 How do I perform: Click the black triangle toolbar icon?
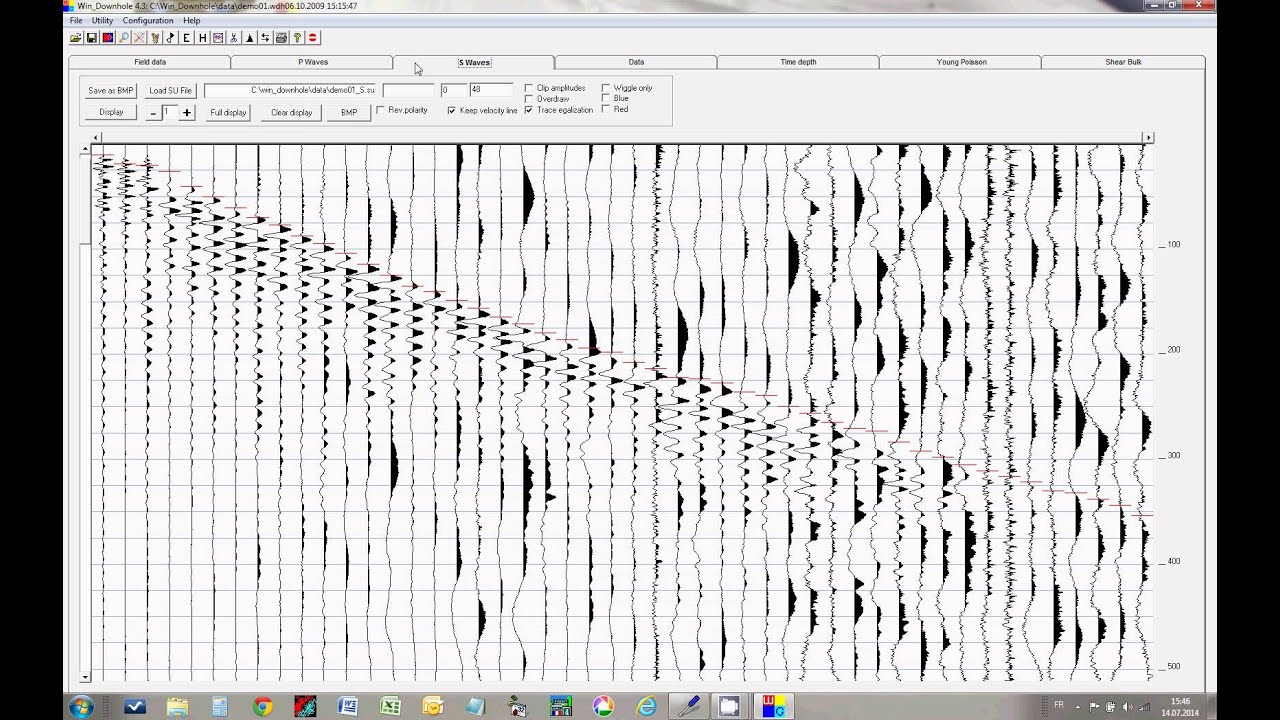[249, 38]
